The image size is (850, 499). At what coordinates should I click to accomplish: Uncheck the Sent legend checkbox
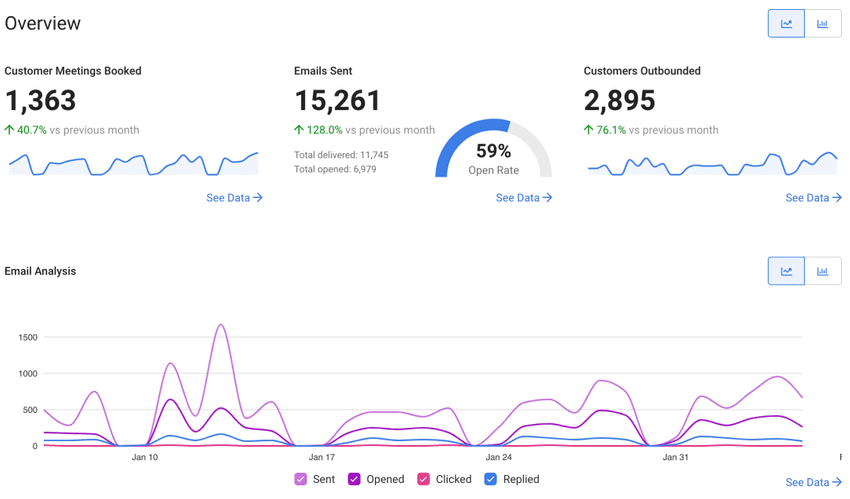(x=300, y=479)
